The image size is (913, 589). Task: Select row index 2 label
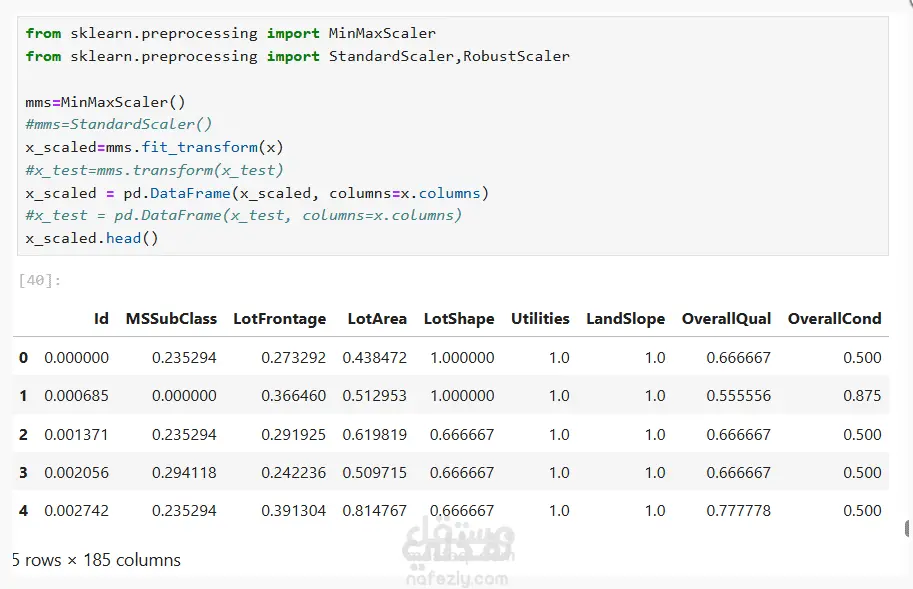click(23, 434)
